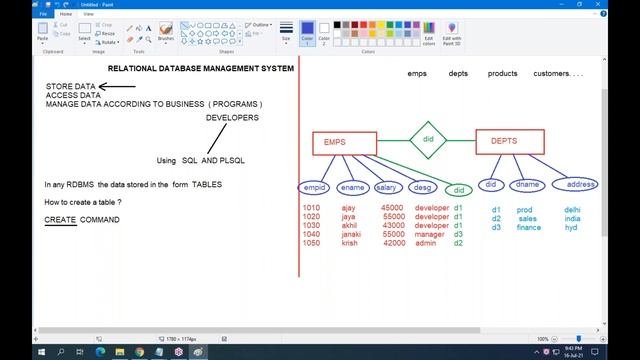Select the Five-point star shape
This screenshot has width=640, height=360.
[x=200, y=41]
